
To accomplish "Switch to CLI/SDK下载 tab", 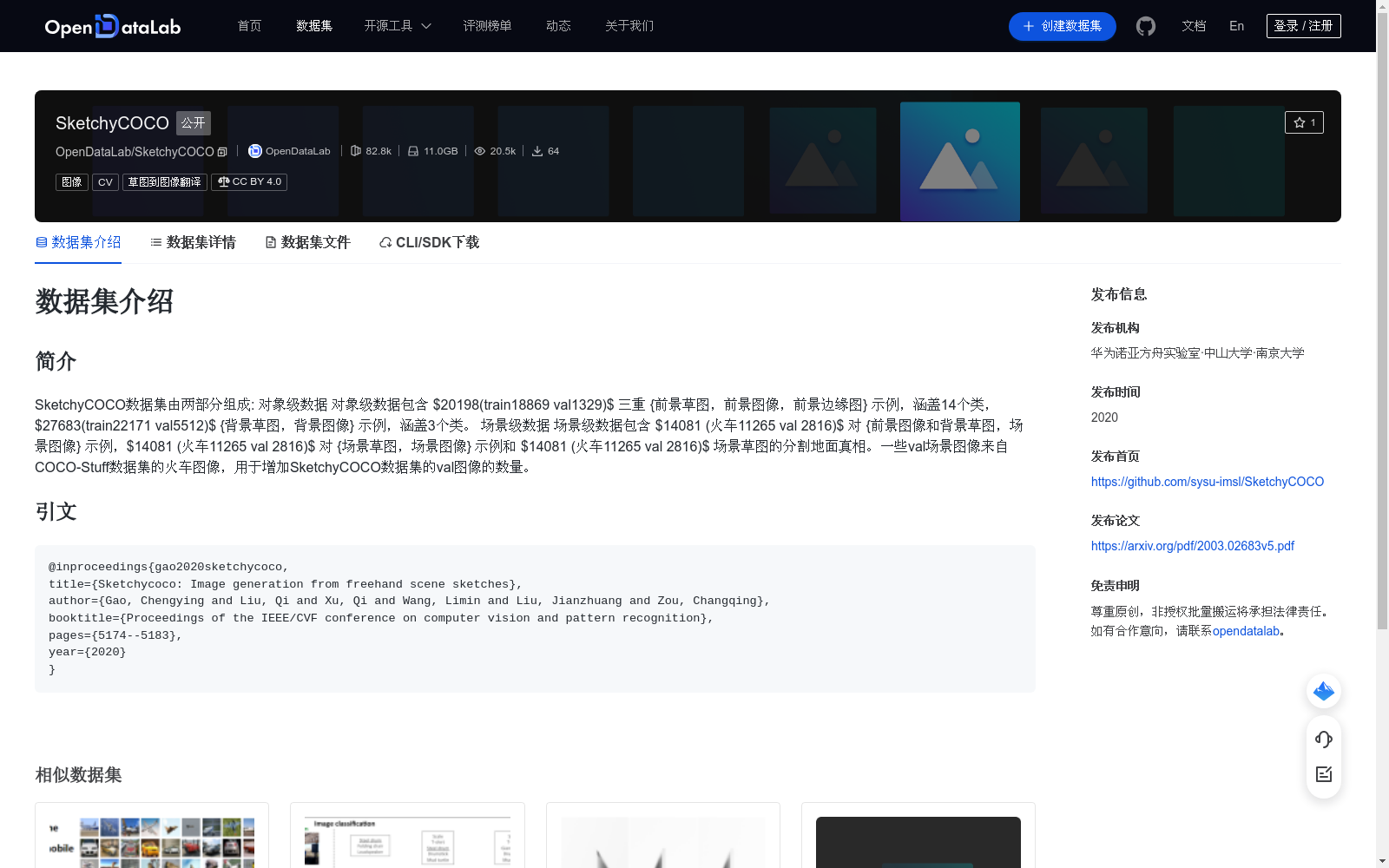I will coord(430,242).
